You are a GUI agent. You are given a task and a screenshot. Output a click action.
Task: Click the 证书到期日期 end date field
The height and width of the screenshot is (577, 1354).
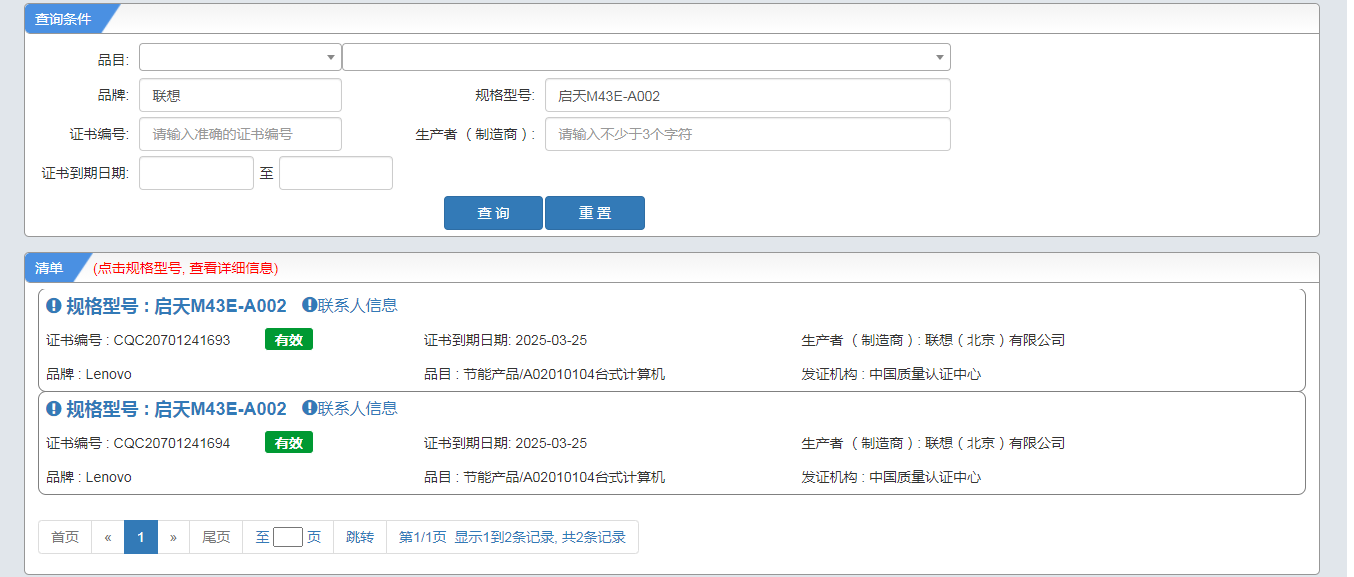tap(336, 173)
